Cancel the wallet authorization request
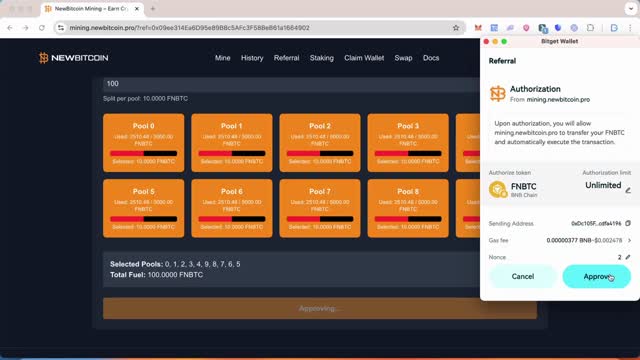Image resolution: width=640 pixels, height=360 pixels. point(523,276)
